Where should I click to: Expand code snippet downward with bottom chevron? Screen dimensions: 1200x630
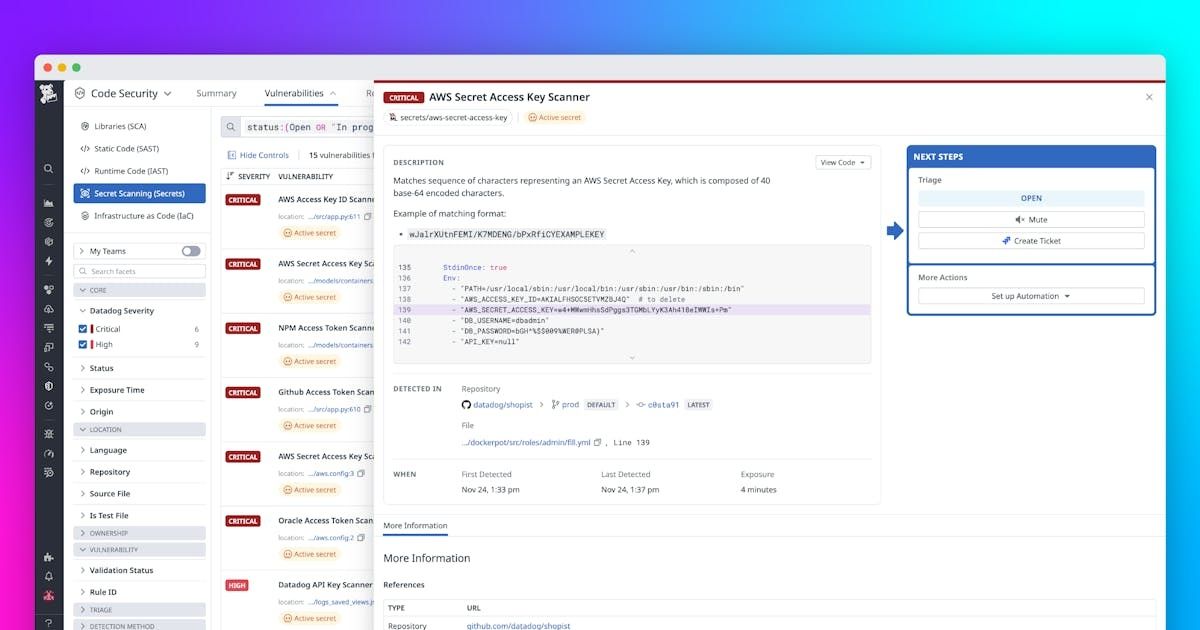pyautogui.click(x=631, y=357)
